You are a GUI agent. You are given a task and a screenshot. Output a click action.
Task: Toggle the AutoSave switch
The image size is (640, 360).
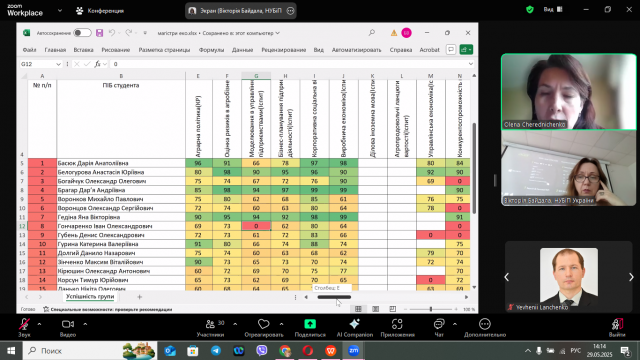click(x=82, y=33)
